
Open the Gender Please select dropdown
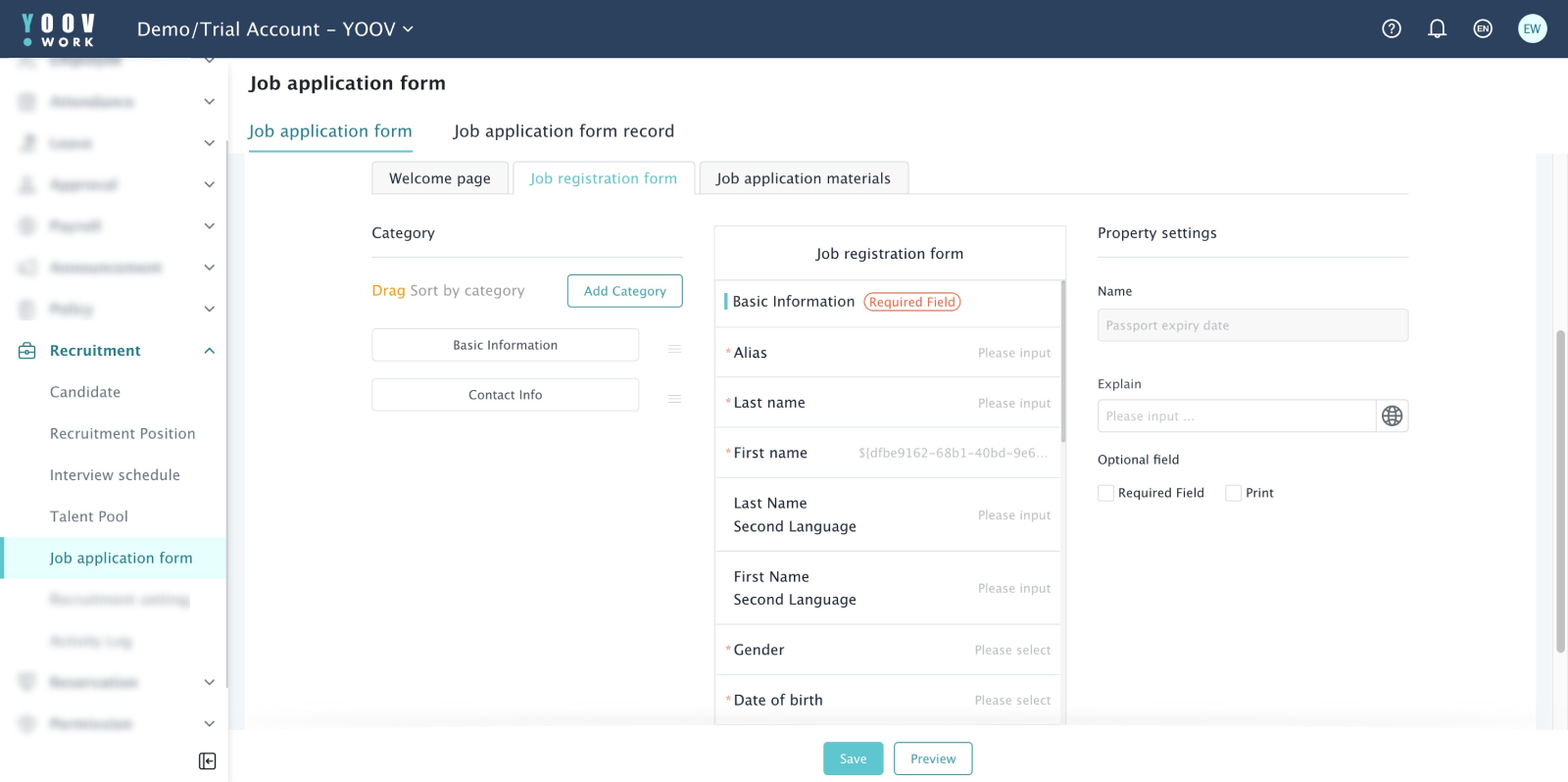click(1012, 651)
